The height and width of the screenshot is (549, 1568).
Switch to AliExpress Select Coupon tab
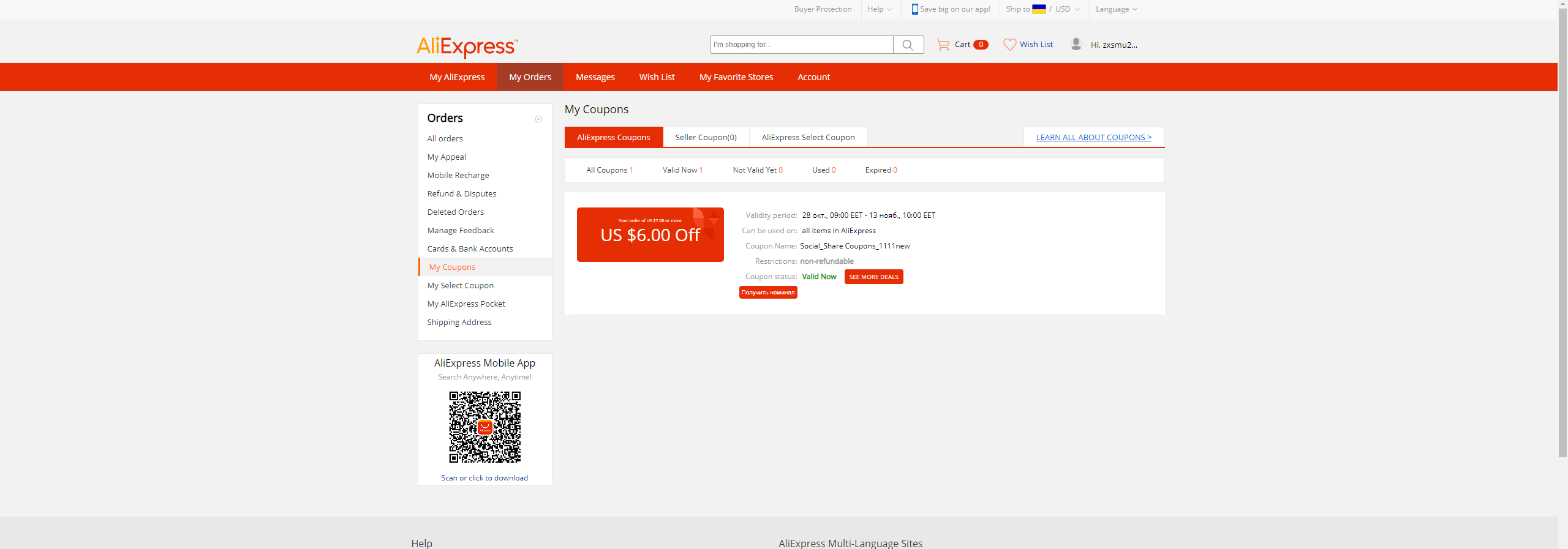pyautogui.click(x=809, y=137)
